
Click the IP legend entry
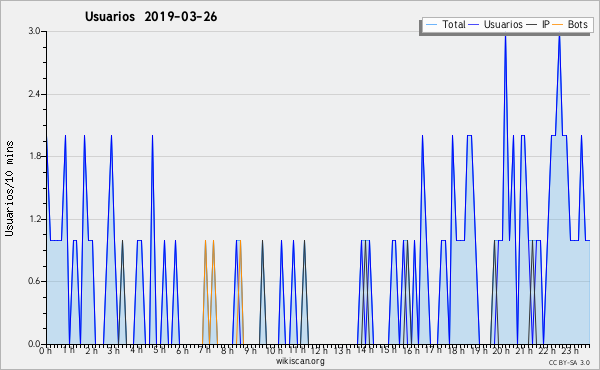point(538,24)
